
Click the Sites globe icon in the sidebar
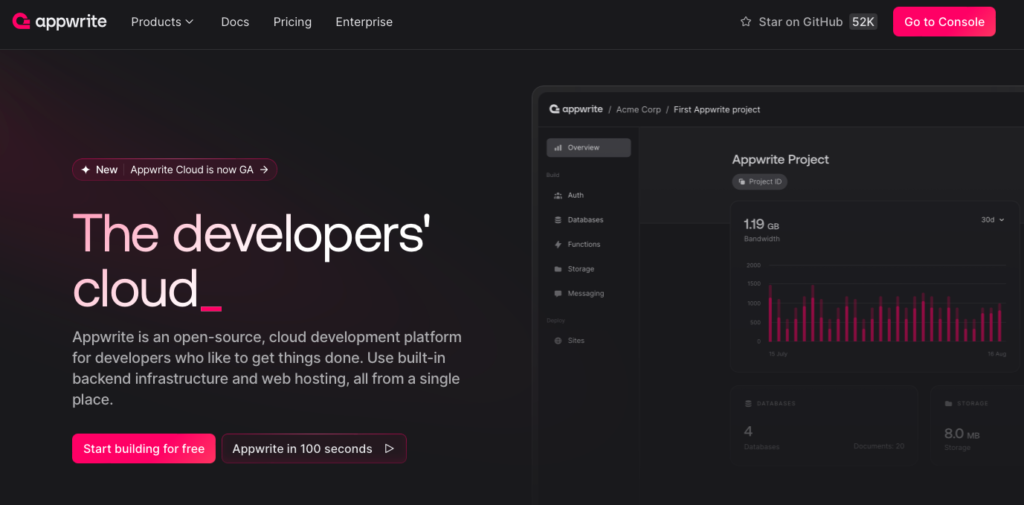558,341
